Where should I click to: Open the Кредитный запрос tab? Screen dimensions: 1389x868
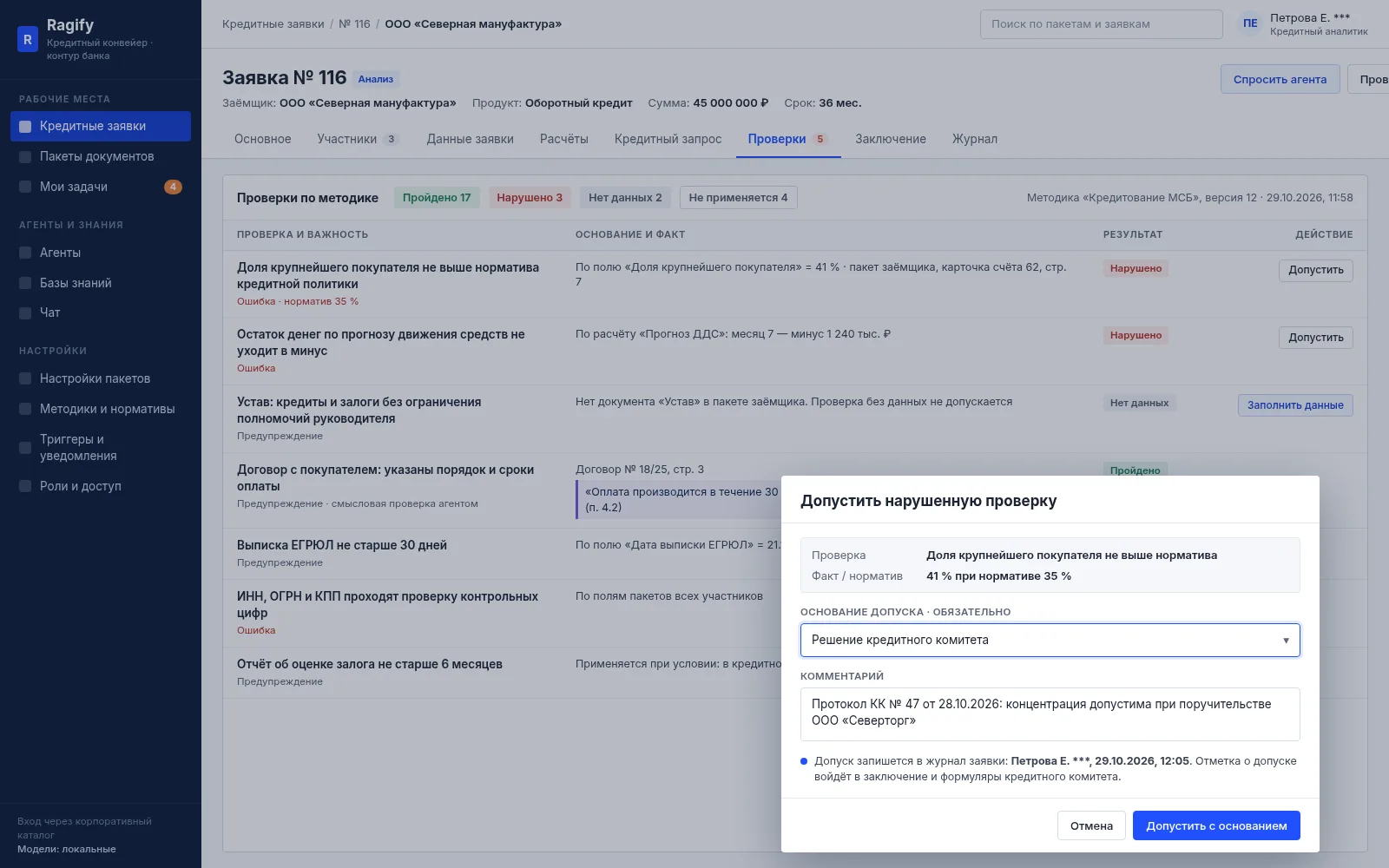point(668,139)
